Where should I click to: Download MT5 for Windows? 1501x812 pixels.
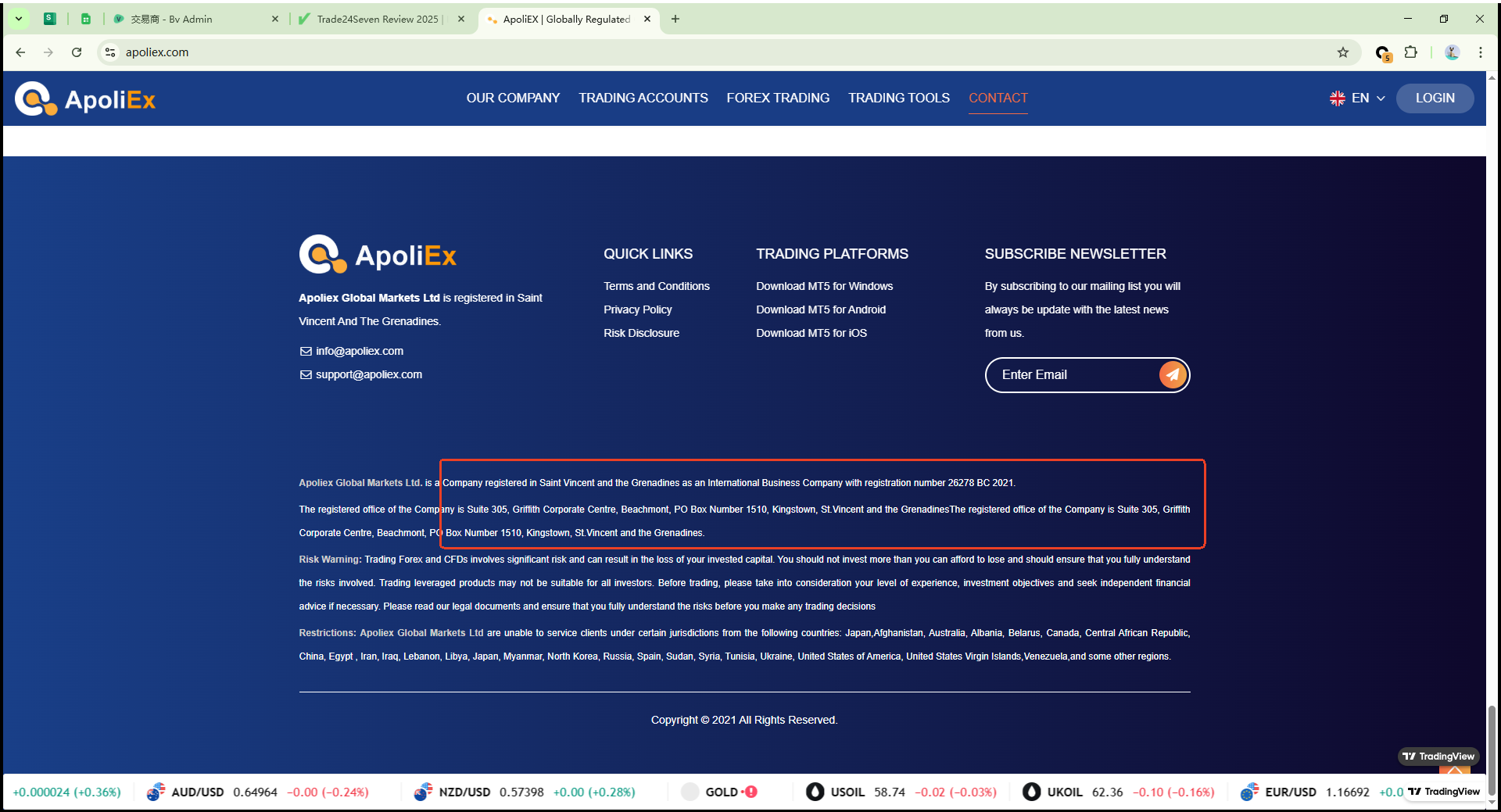824,286
